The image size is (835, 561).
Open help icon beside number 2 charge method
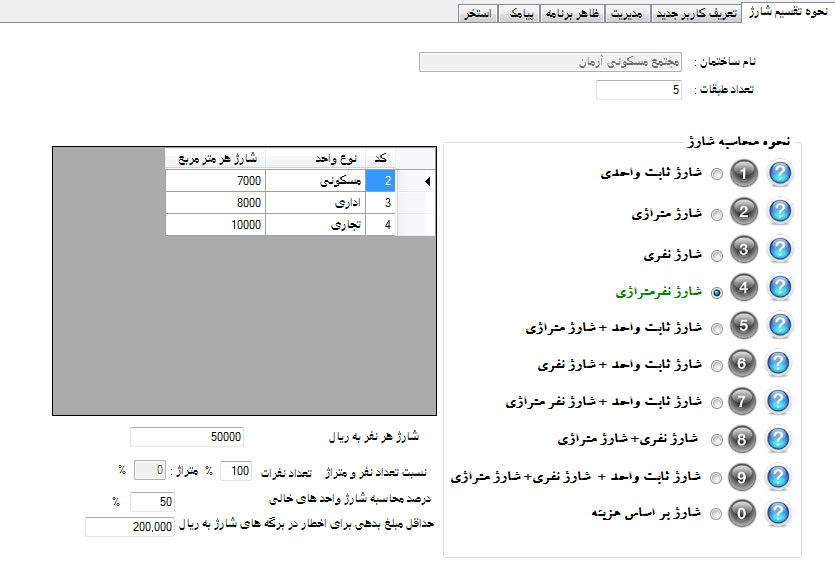pos(780,211)
